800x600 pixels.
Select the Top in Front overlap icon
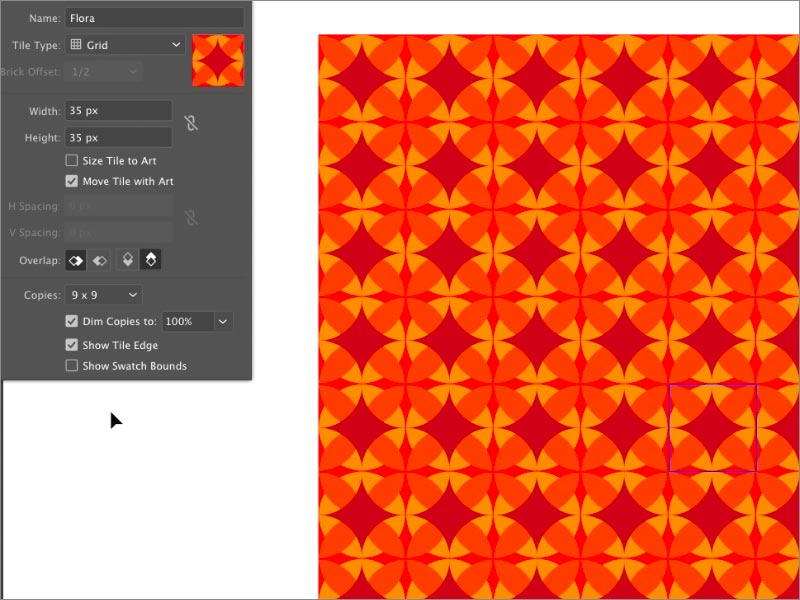127,260
